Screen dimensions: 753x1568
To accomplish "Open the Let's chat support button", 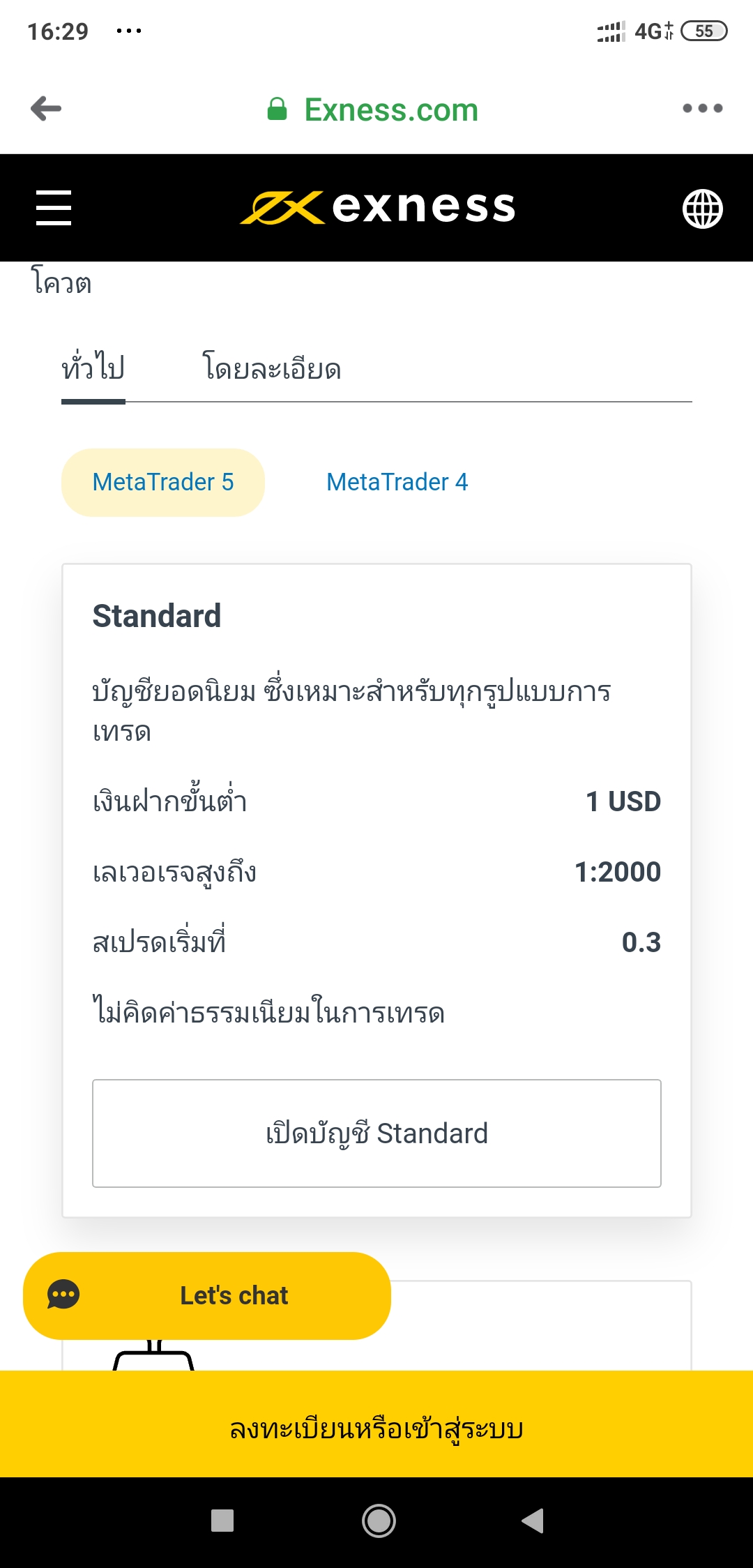I will click(x=234, y=1295).
